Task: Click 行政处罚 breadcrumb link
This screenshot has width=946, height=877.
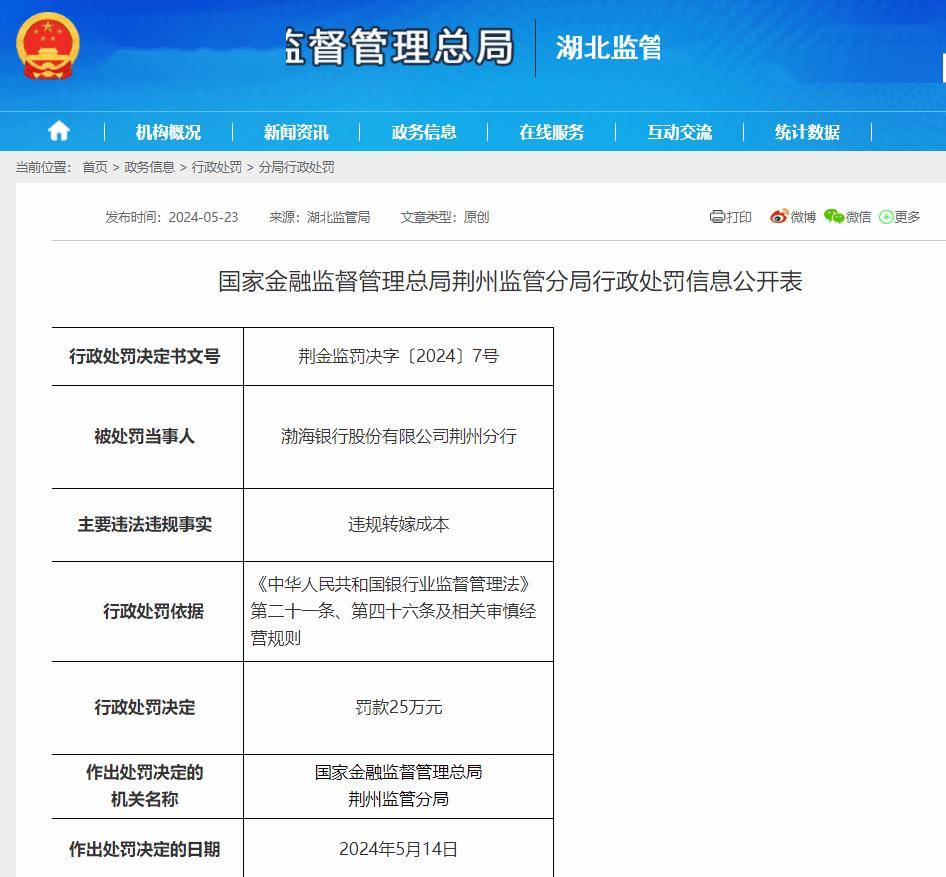Action: pos(217,167)
